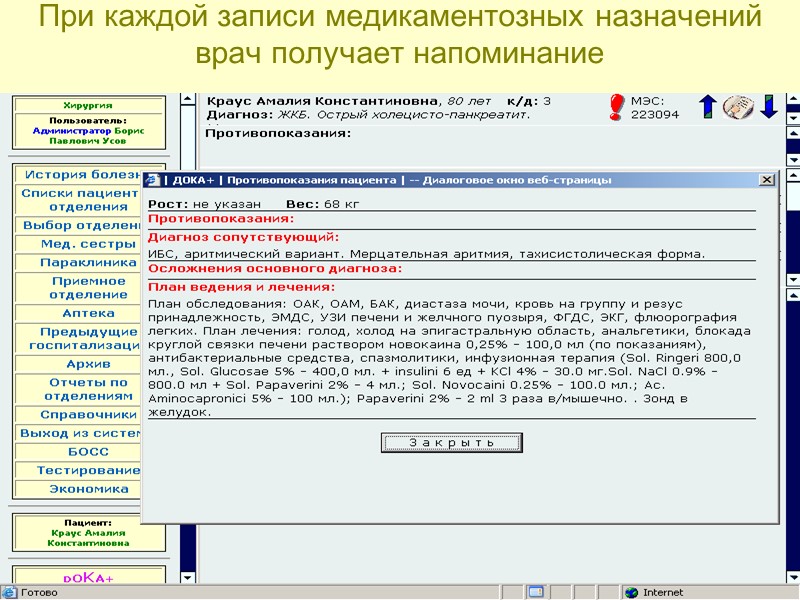
Task: Click the Диагноз сопутствующий heading
Action: tap(243, 237)
